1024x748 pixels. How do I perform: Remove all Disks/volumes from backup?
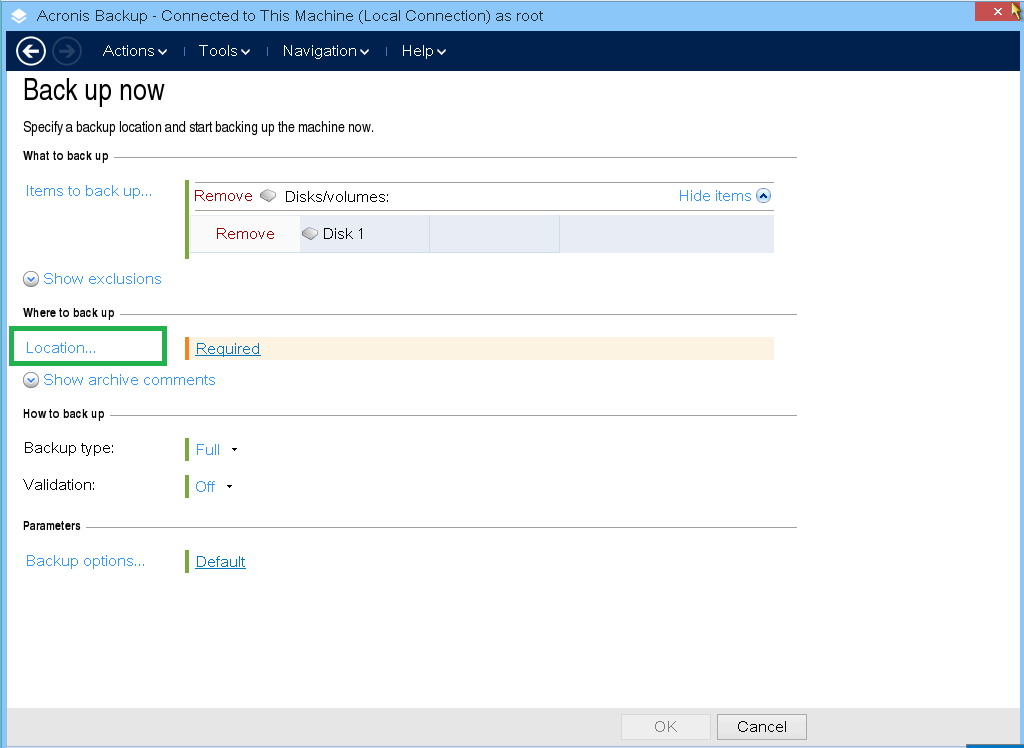tap(223, 196)
